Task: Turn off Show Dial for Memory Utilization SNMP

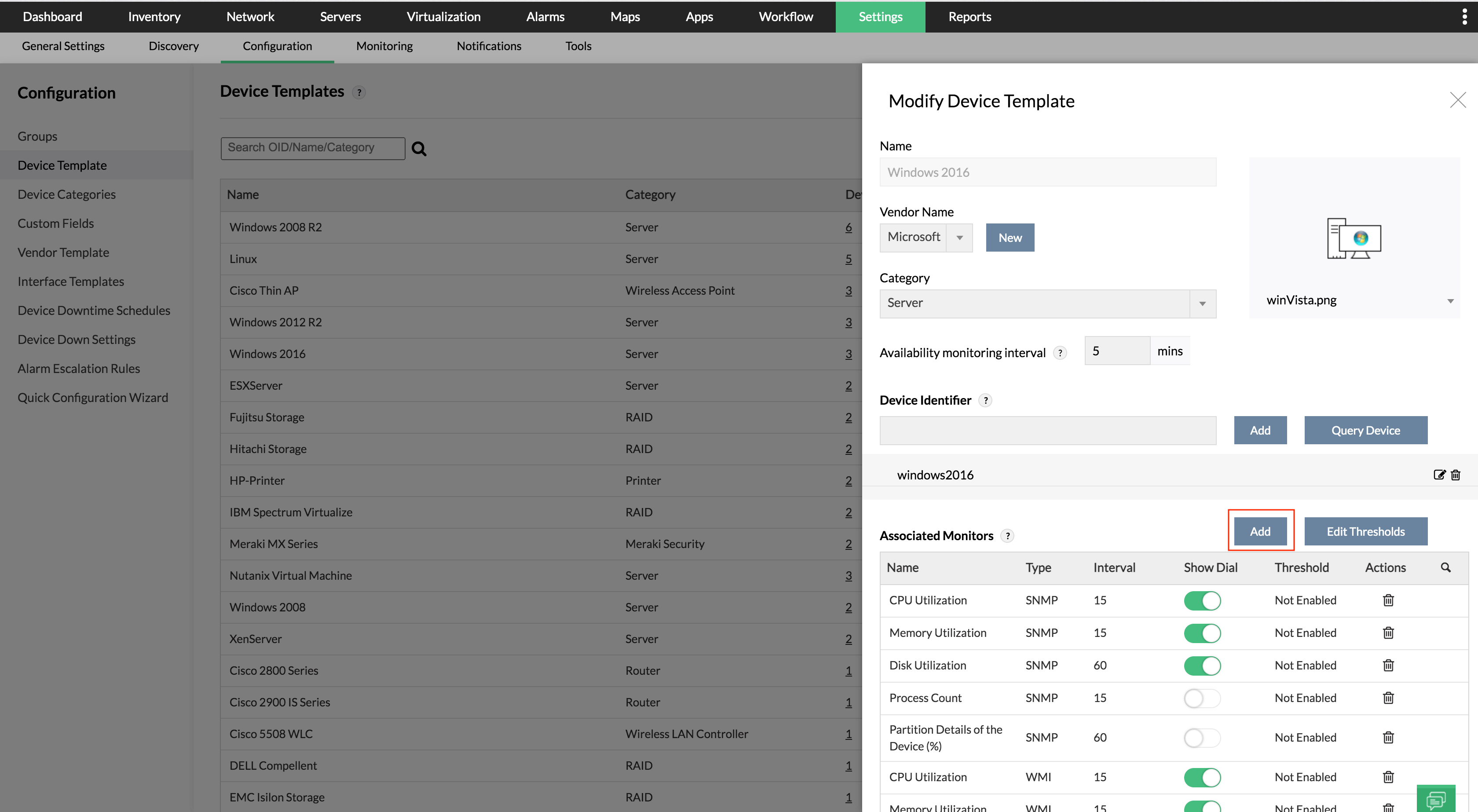Action: click(x=1202, y=633)
